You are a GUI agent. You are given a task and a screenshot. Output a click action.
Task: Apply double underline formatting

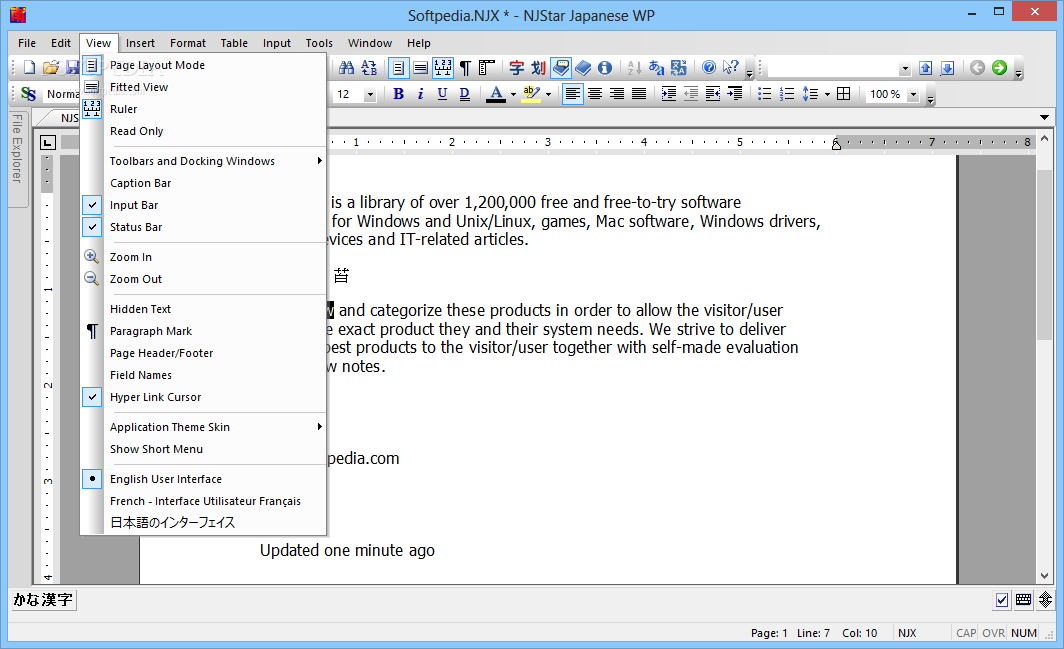point(464,94)
